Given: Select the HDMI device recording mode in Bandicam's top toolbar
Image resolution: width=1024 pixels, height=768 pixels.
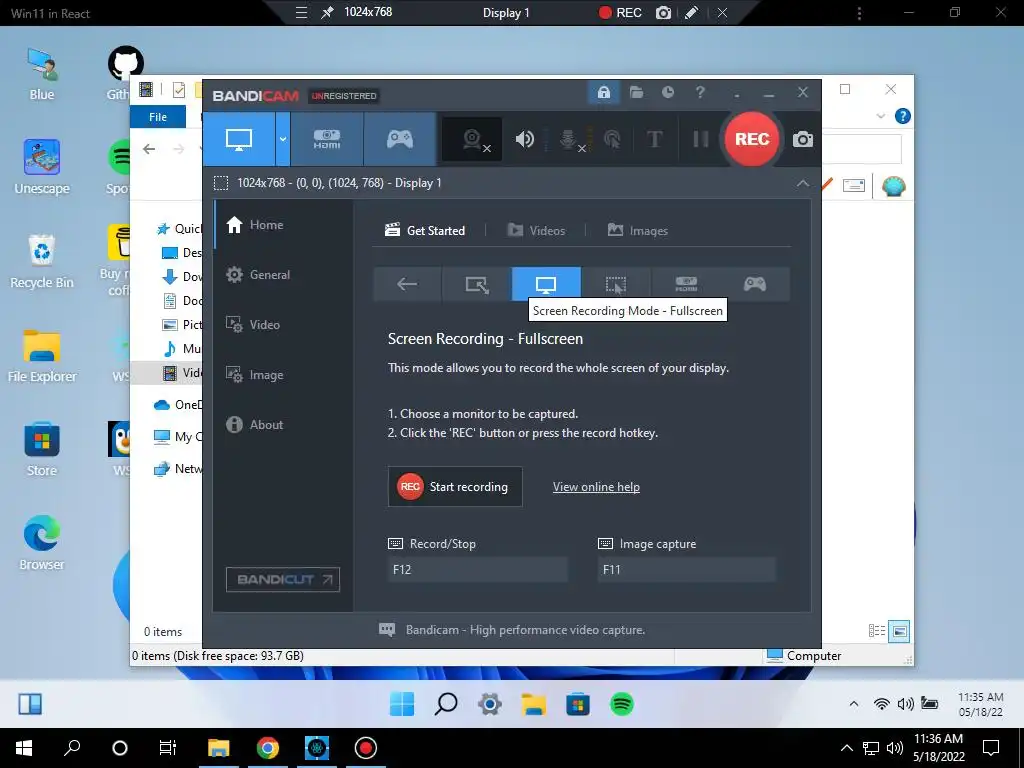Looking at the screenshot, I should pyautogui.click(x=327, y=139).
